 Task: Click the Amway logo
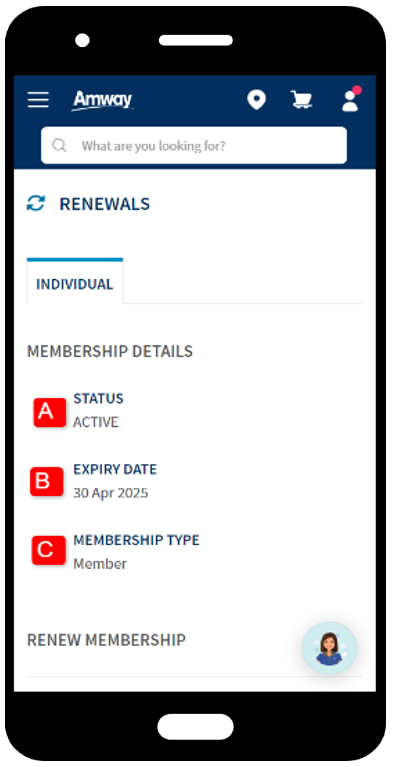click(102, 101)
